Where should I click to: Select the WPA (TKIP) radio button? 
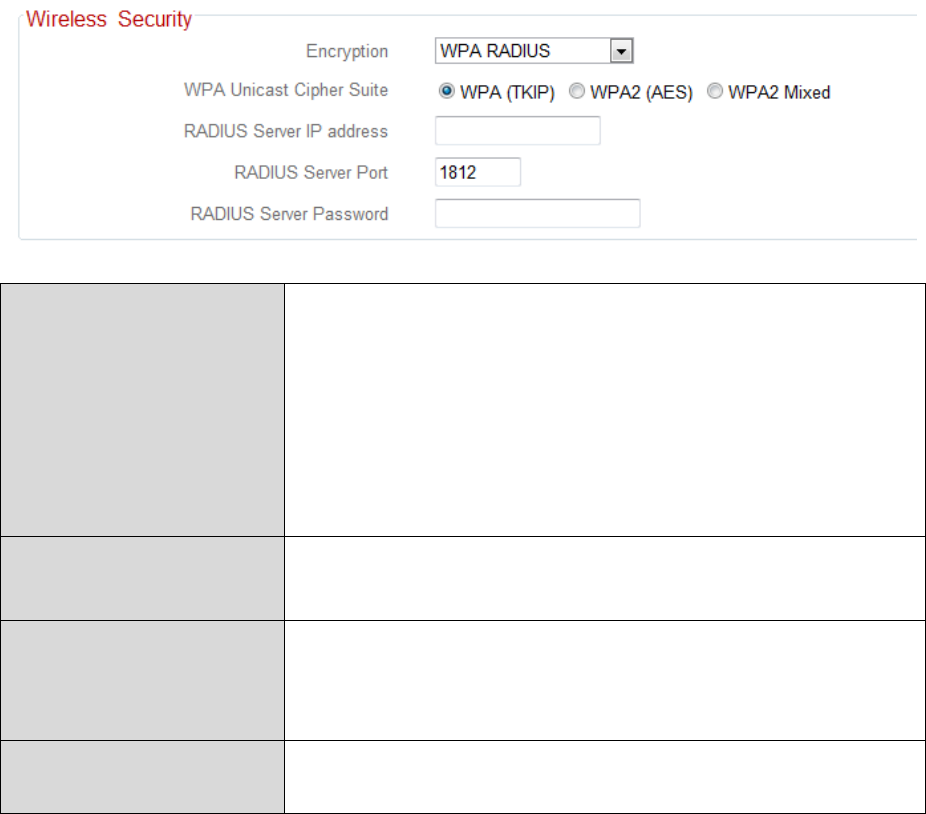tap(446, 91)
